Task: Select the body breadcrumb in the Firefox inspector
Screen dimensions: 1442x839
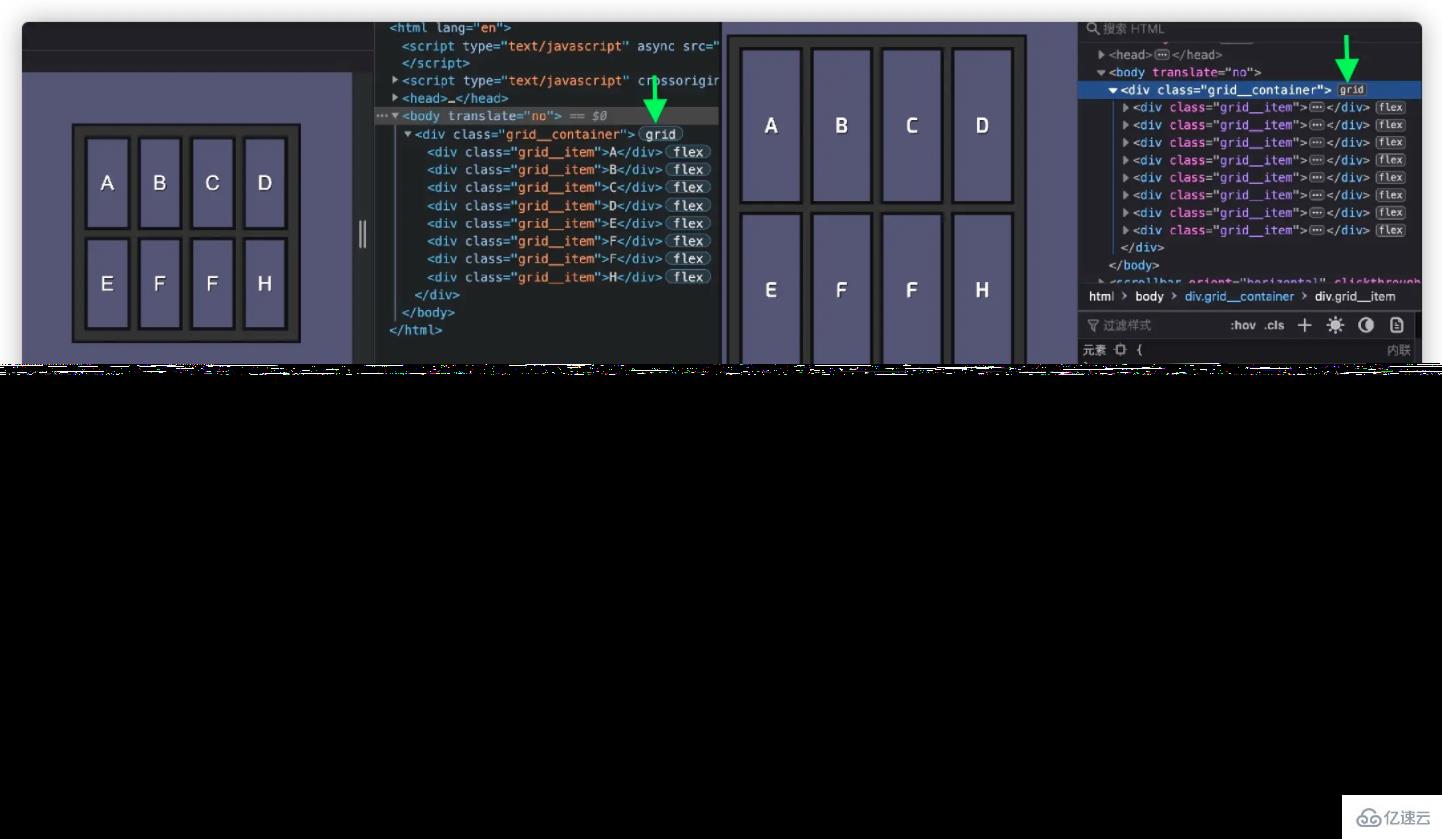Action: 1149,296
